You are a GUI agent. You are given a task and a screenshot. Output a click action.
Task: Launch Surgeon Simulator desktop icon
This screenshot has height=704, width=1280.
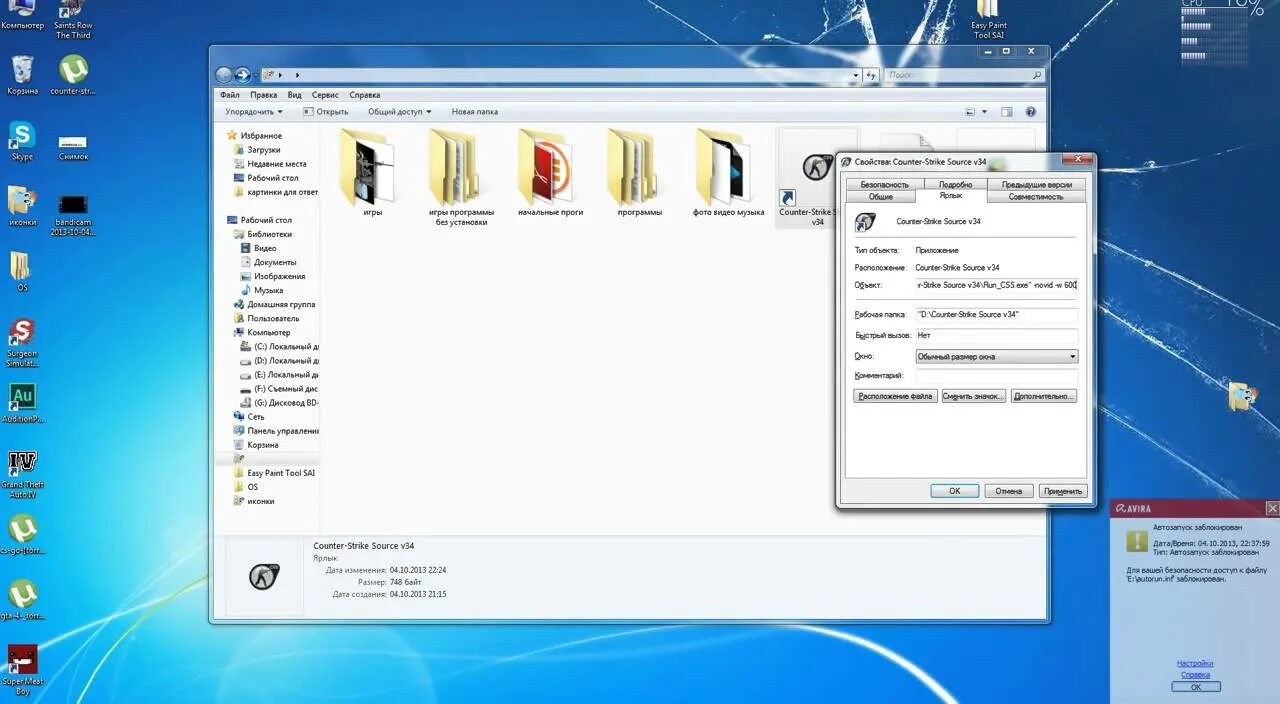click(x=22, y=343)
